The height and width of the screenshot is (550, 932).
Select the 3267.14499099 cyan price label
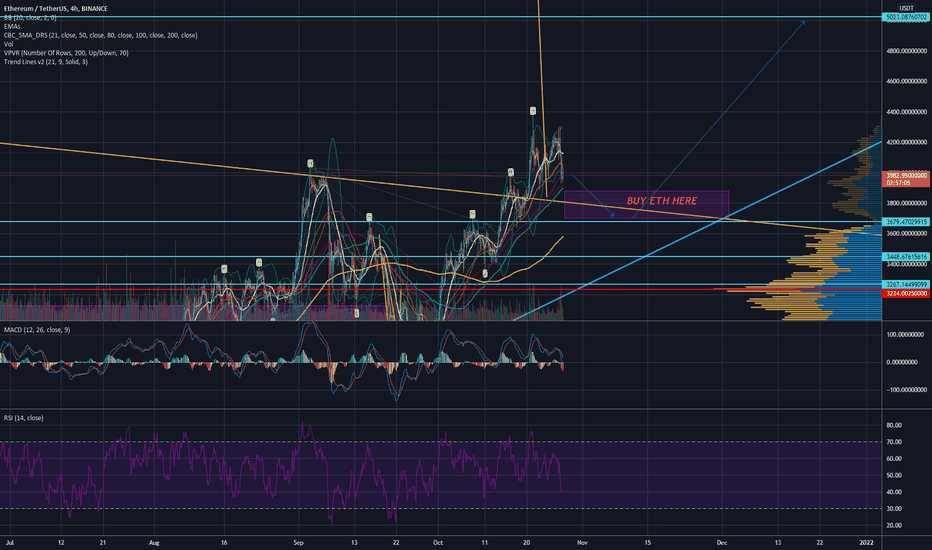point(906,285)
